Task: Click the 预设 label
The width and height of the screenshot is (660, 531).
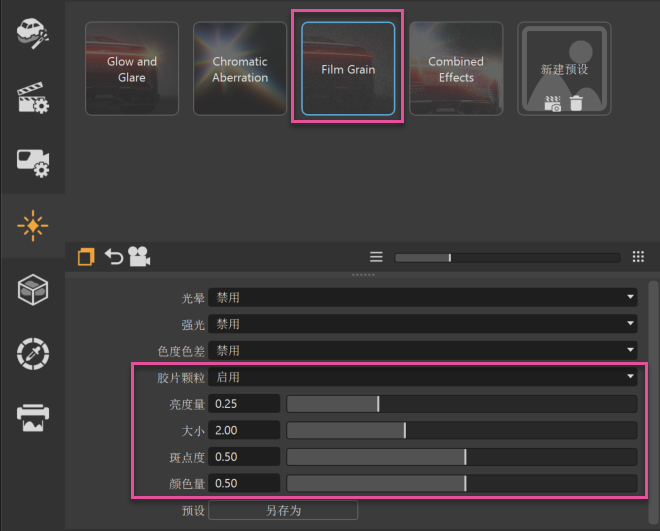Action: click(x=193, y=511)
